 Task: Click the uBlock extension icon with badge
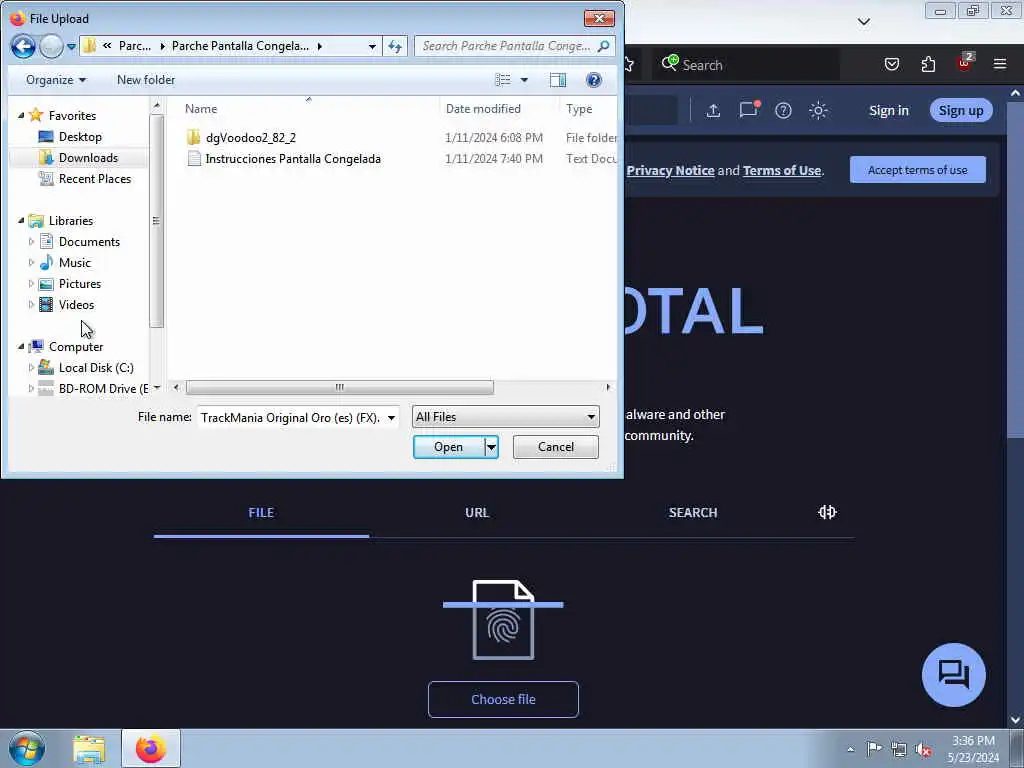[x=965, y=63]
